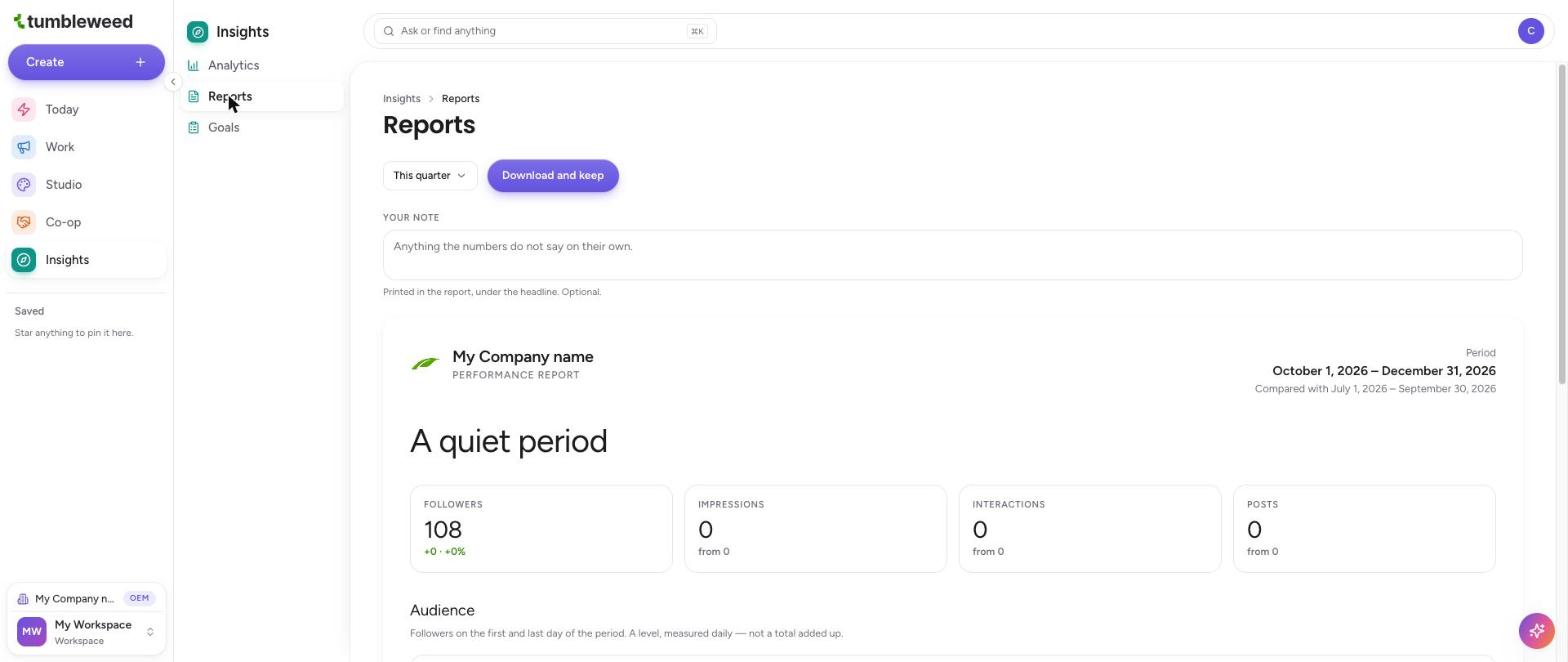Click the Audience section heading
Screen dimensions: 1568x662
tap(442, 611)
